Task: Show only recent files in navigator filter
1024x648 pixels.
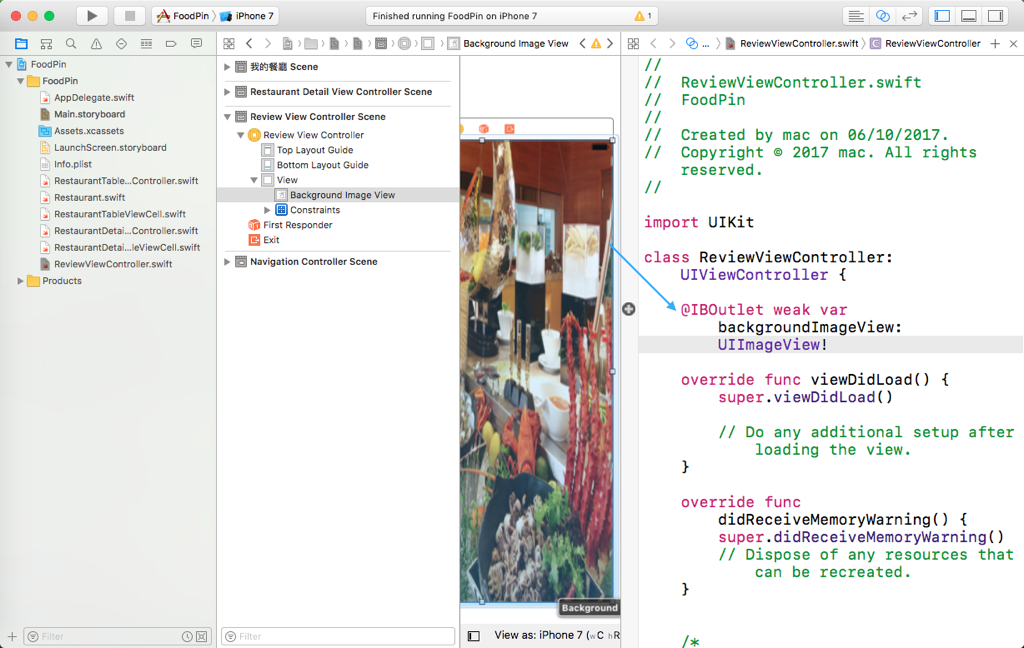Action: pos(187,636)
